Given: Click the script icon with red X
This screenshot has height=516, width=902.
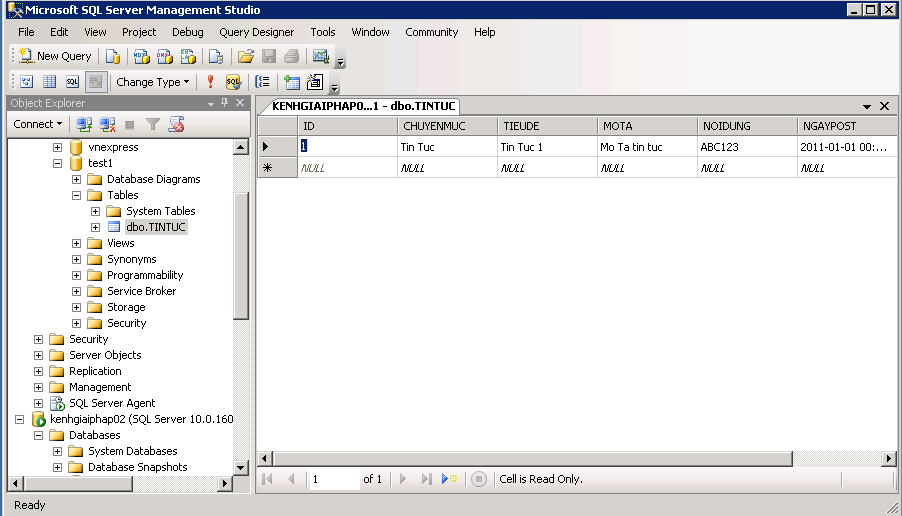Looking at the screenshot, I should point(176,124).
